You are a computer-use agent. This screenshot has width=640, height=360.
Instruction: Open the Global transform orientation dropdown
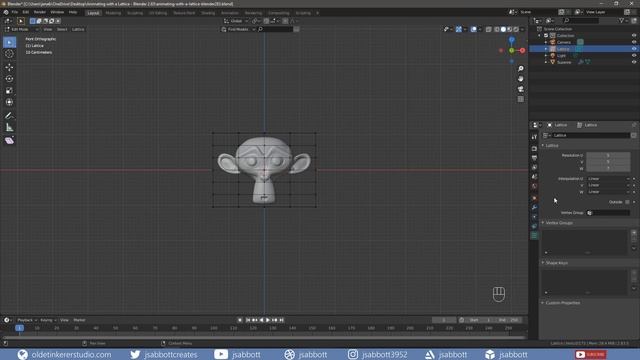tap(236, 21)
